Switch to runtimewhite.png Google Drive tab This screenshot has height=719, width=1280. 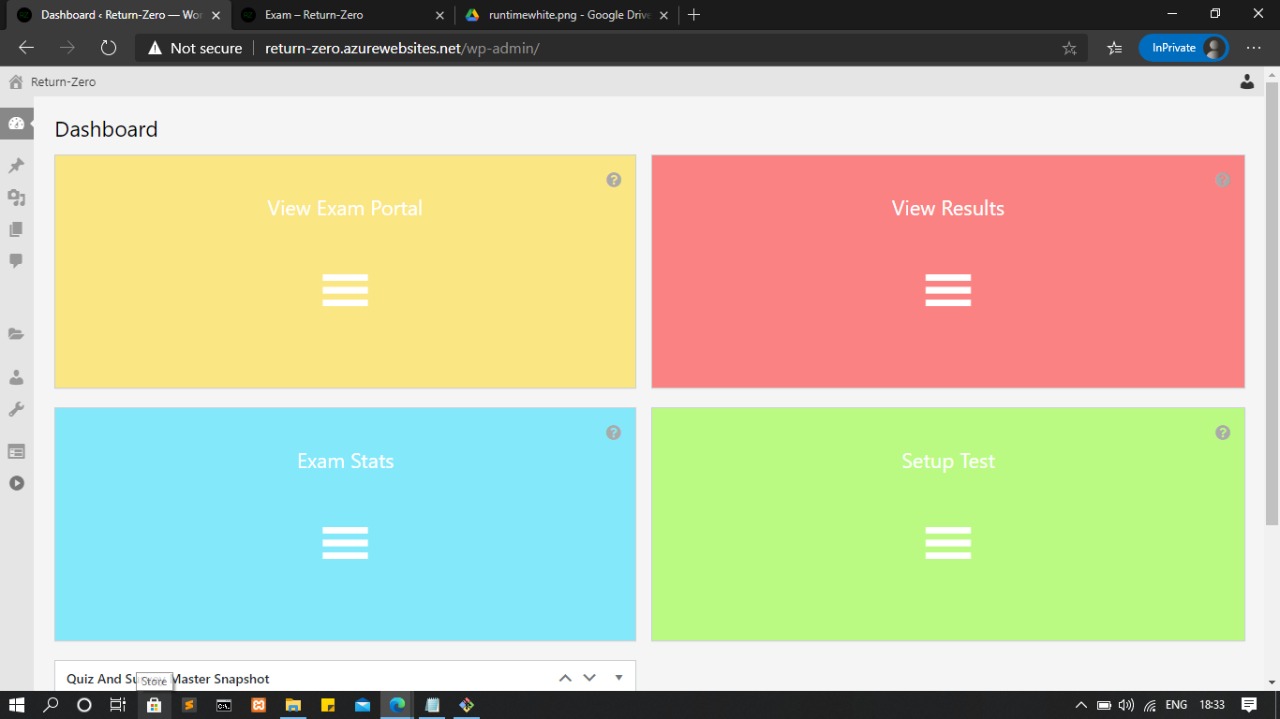pos(565,15)
